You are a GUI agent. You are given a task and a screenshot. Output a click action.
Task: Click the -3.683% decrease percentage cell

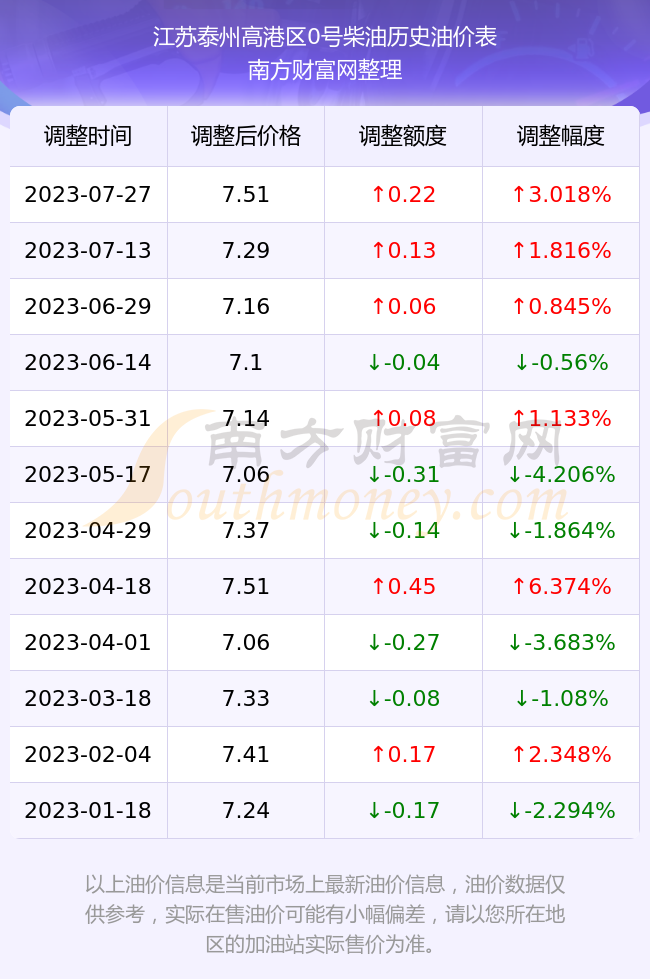point(561,642)
